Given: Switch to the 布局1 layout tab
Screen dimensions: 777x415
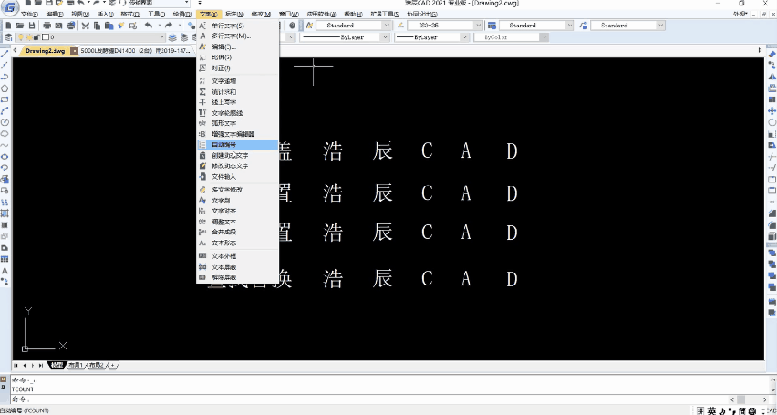Looking at the screenshot, I should 76,366.
